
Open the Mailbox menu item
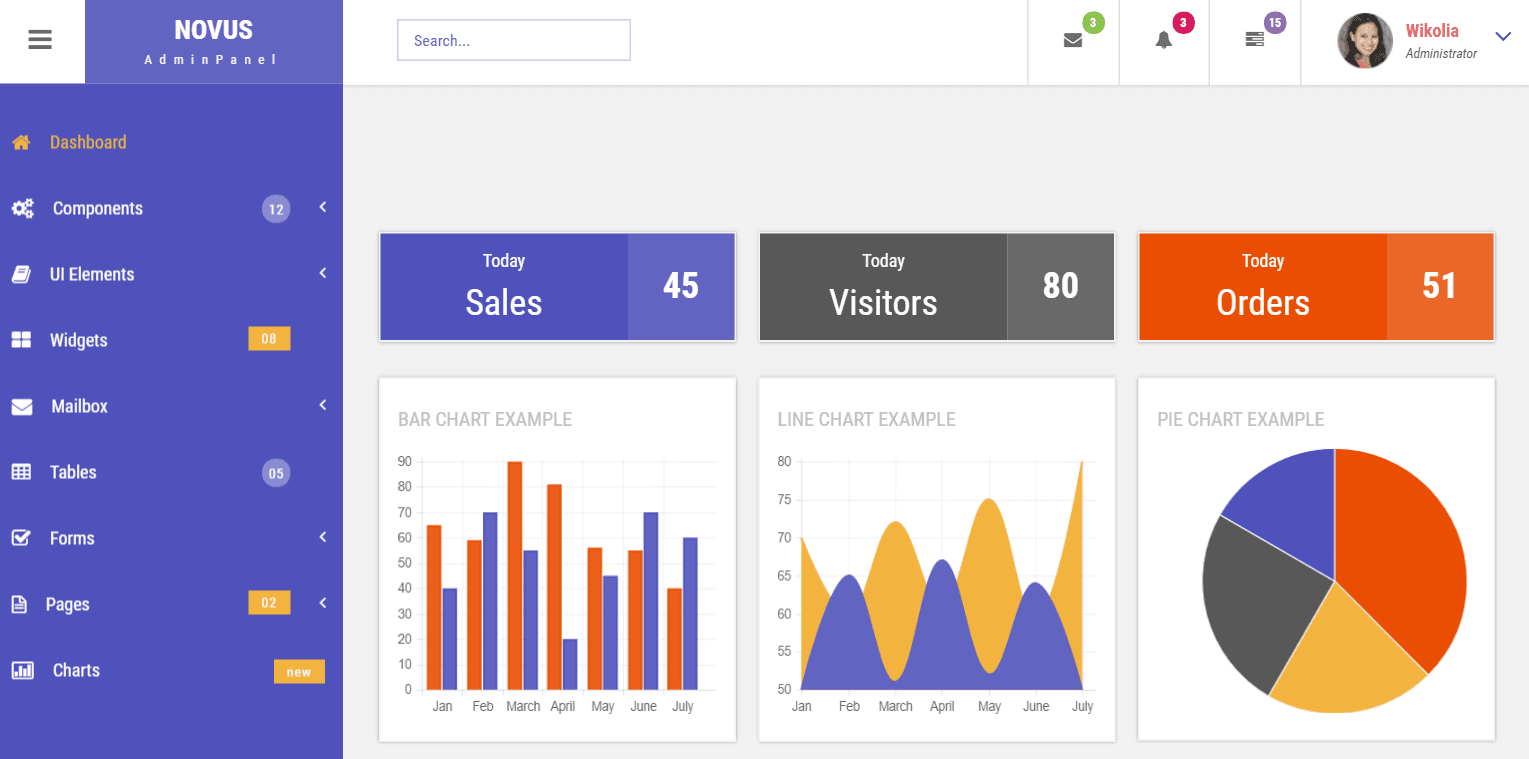(79, 407)
